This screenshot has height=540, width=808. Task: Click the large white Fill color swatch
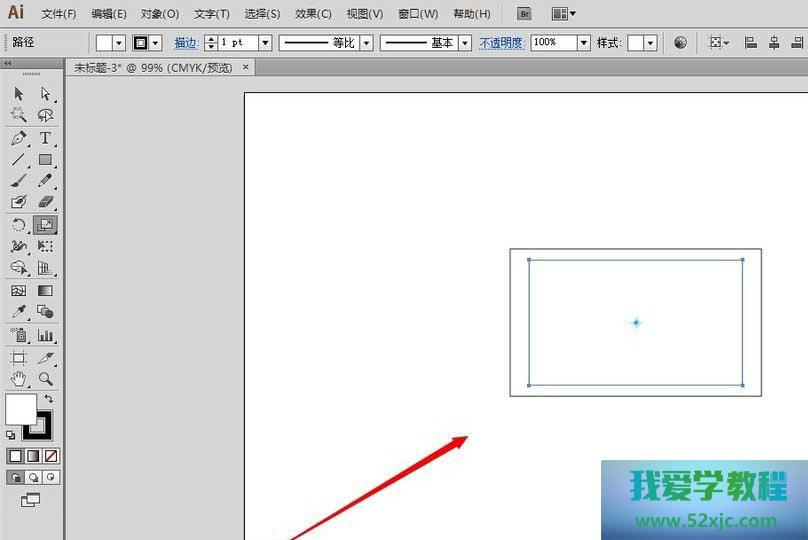click(20, 409)
